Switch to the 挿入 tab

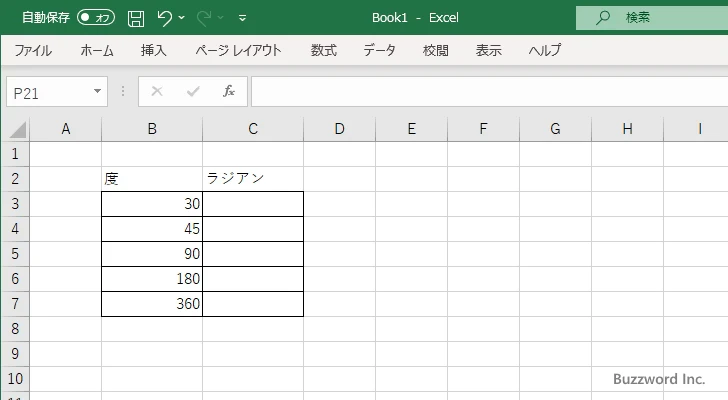pyautogui.click(x=154, y=50)
